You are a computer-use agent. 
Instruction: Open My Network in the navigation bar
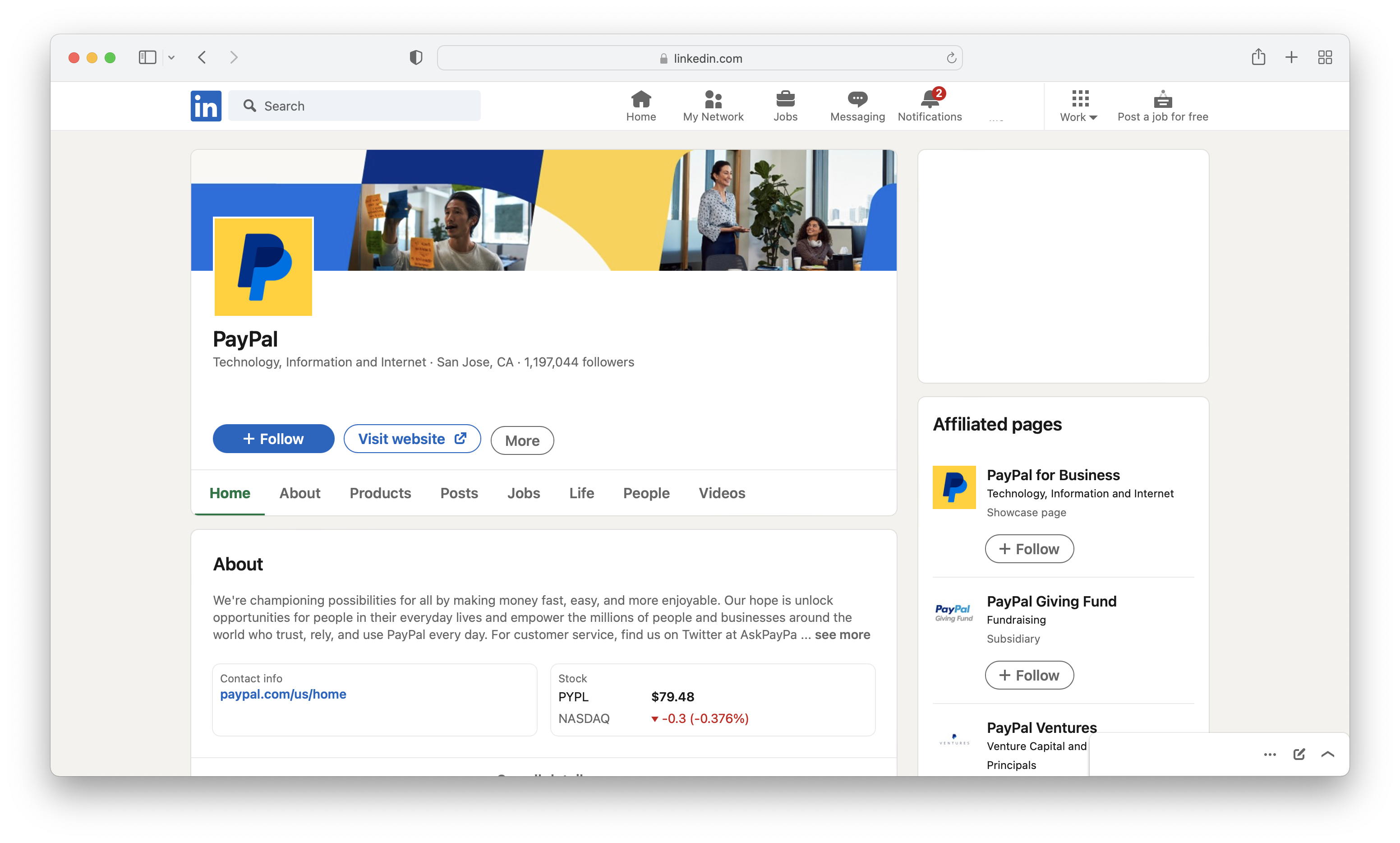click(713, 106)
